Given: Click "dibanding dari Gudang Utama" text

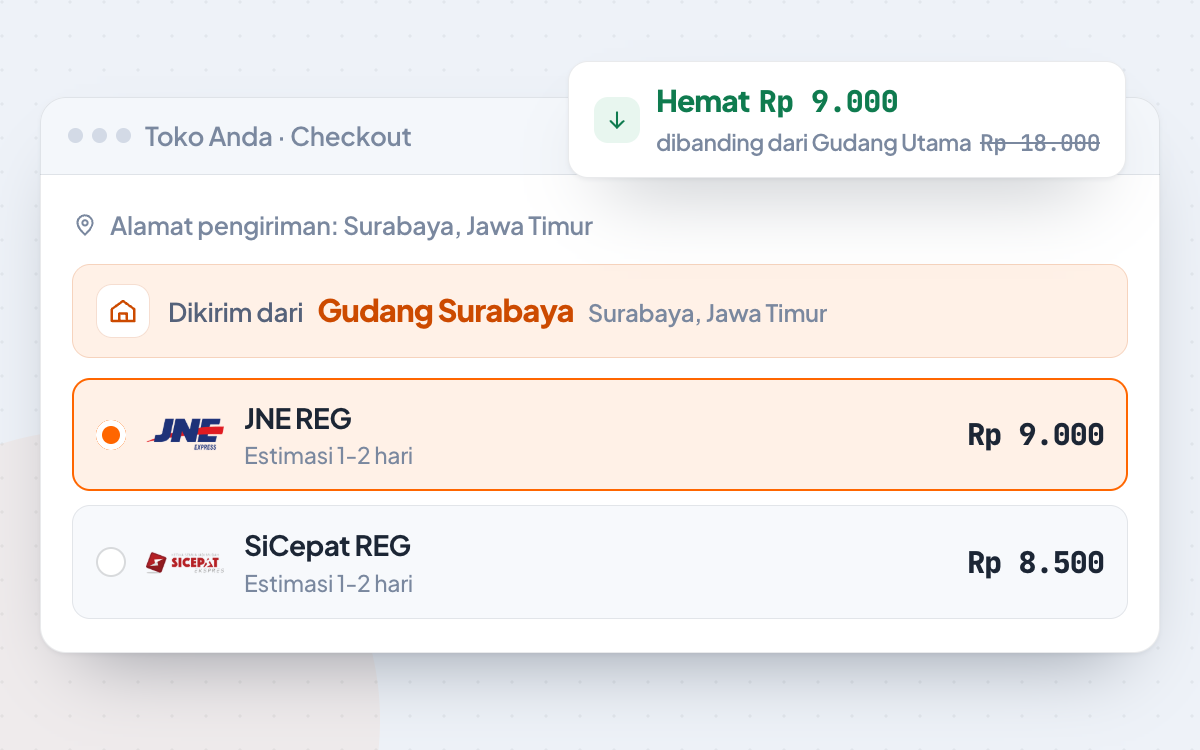Looking at the screenshot, I should (x=814, y=143).
